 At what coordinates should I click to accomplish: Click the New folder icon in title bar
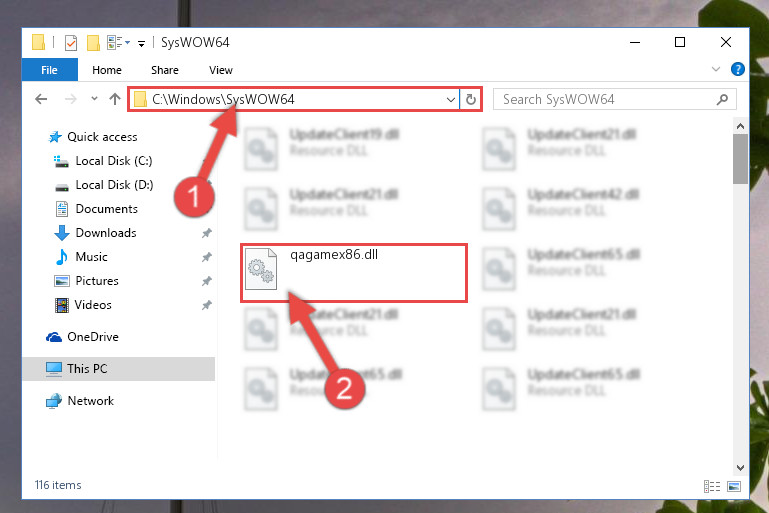pos(93,43)
